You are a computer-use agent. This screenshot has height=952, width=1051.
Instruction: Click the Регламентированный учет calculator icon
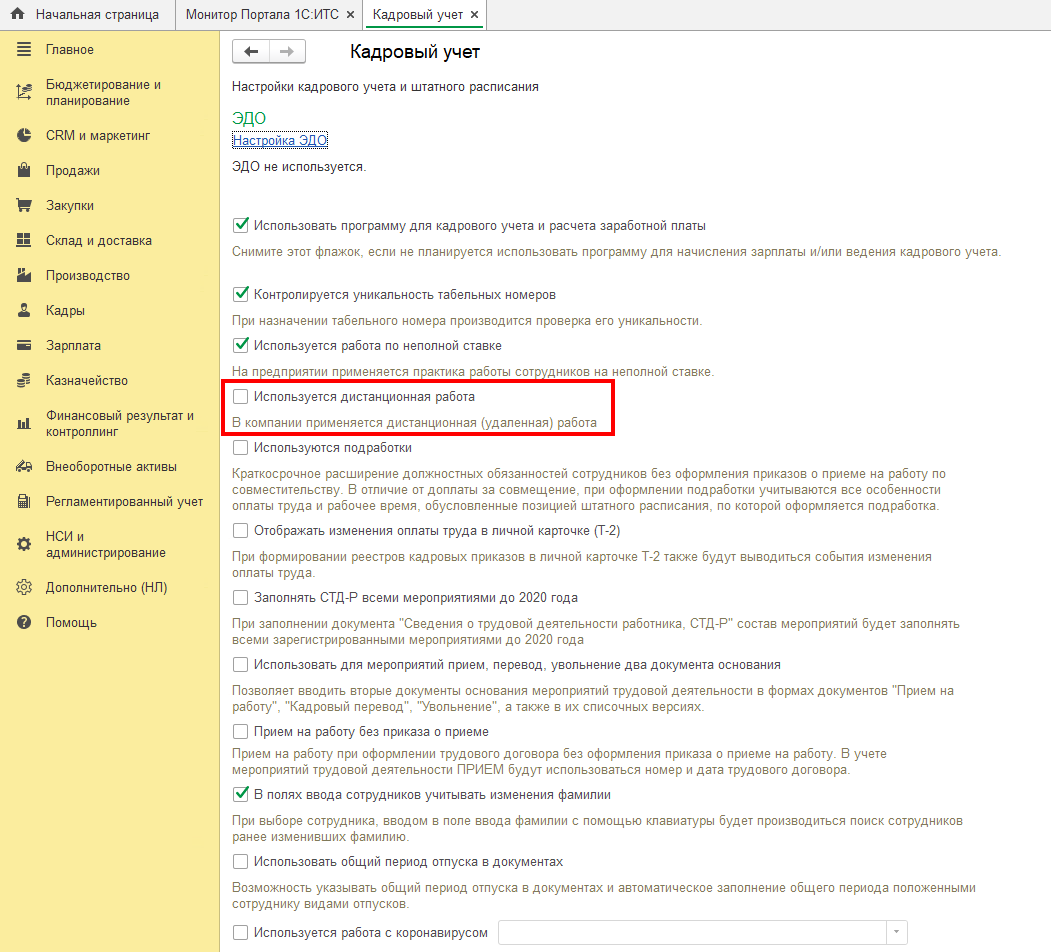point(24,501)
